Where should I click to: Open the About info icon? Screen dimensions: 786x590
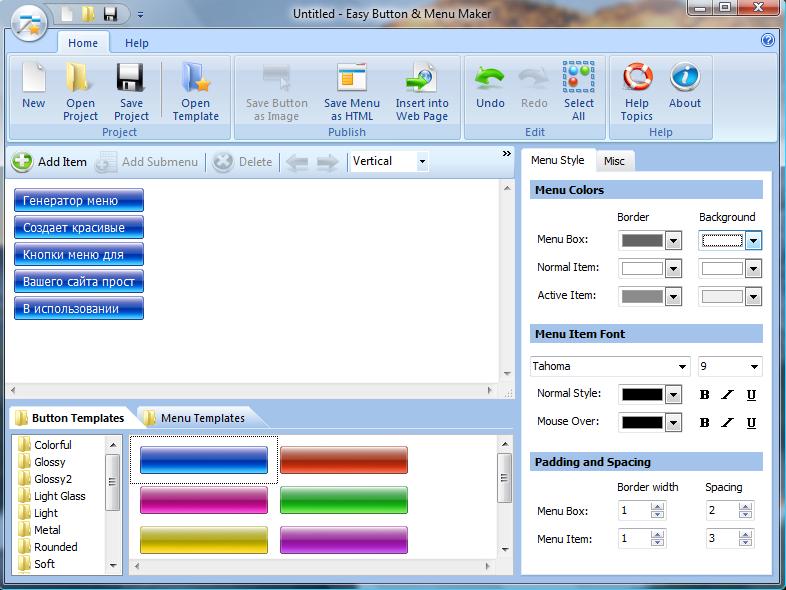click(x=685, y=86)
